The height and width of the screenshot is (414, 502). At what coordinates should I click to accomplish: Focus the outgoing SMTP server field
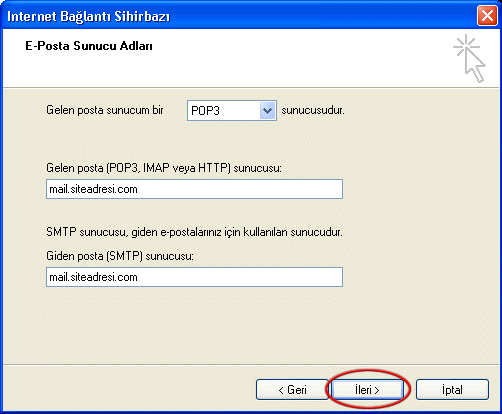pyautogui.click(x=194, y=277)
